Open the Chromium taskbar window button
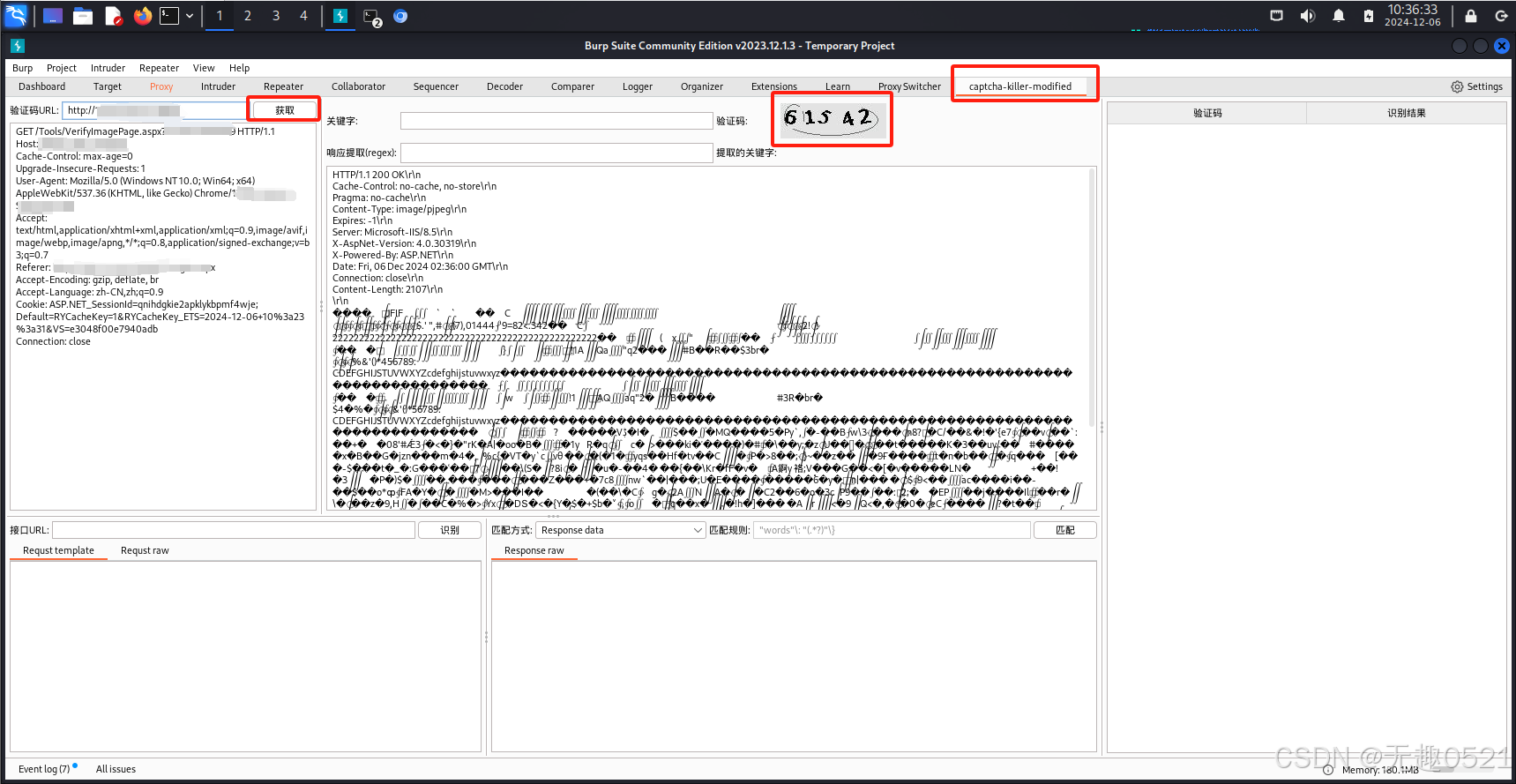Viewport: 1516px width, 784px height. click(x=400, y=16)
